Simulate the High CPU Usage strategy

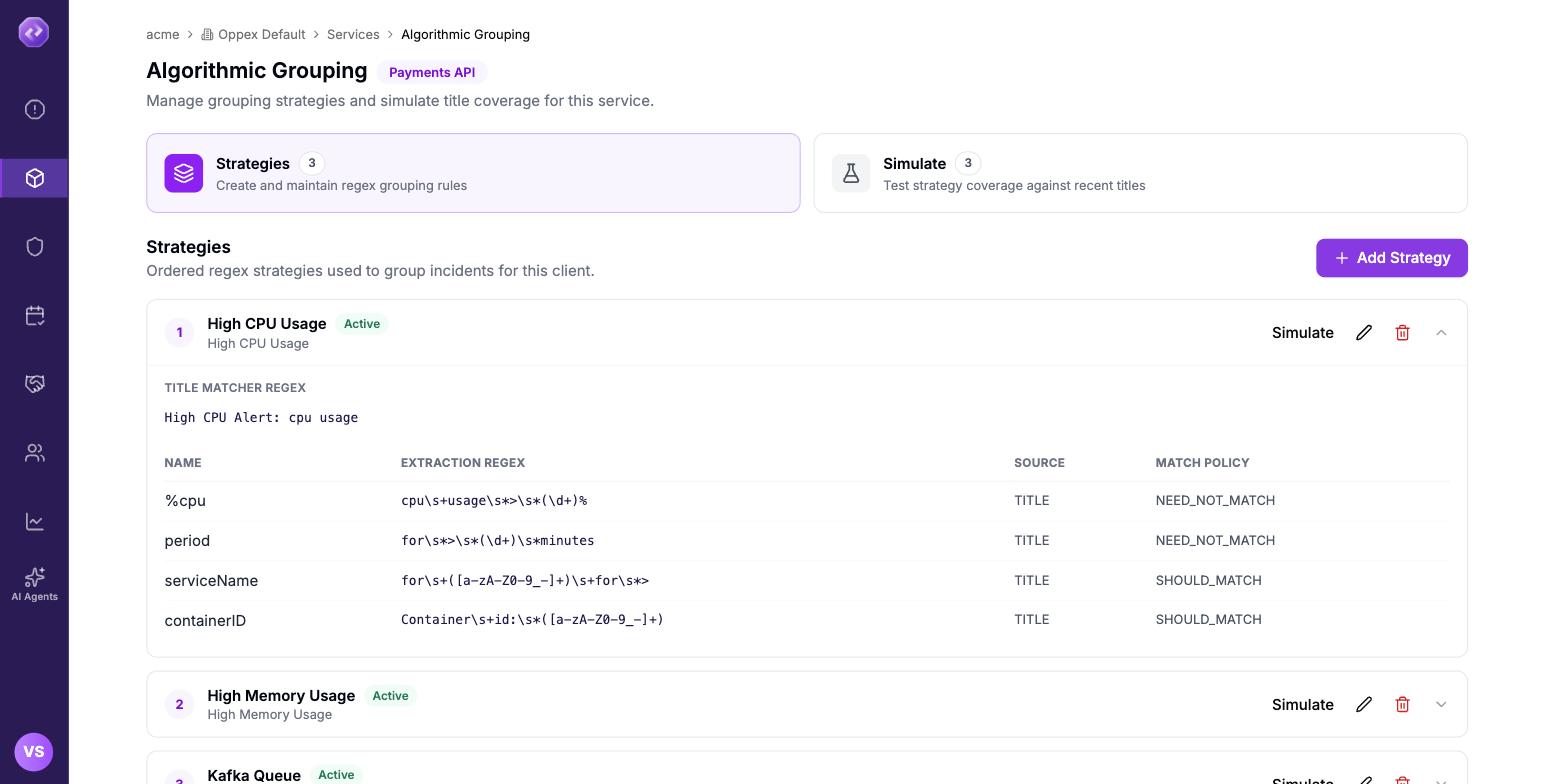tap(1302, 333)
